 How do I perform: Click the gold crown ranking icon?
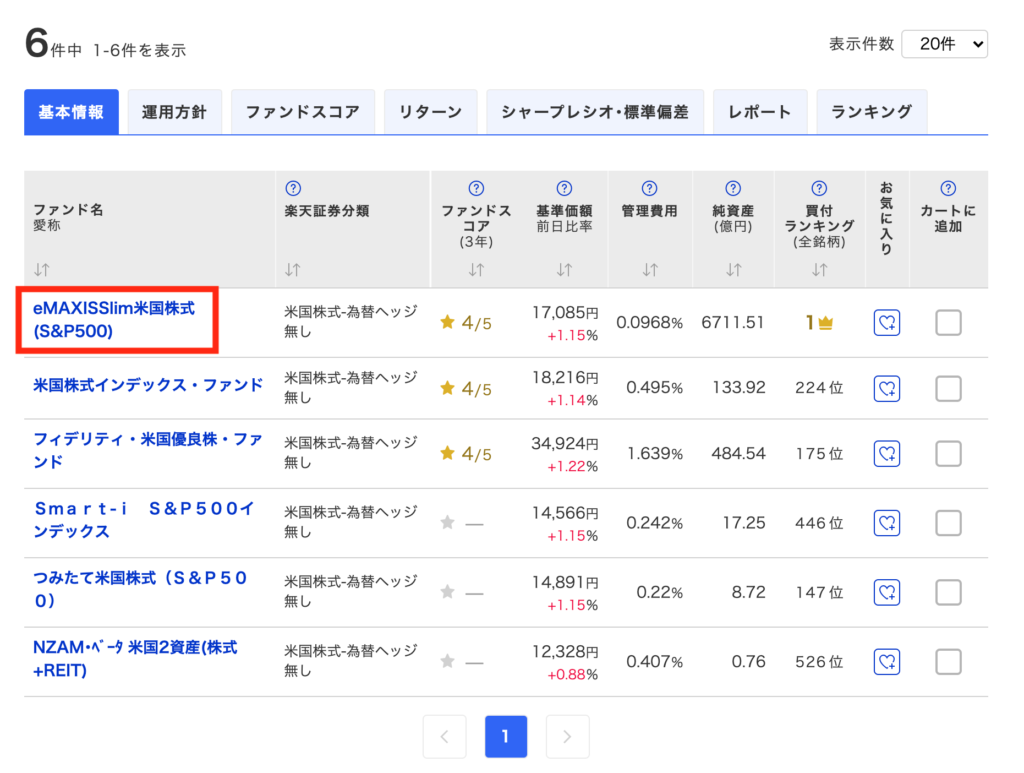point(825,323)
